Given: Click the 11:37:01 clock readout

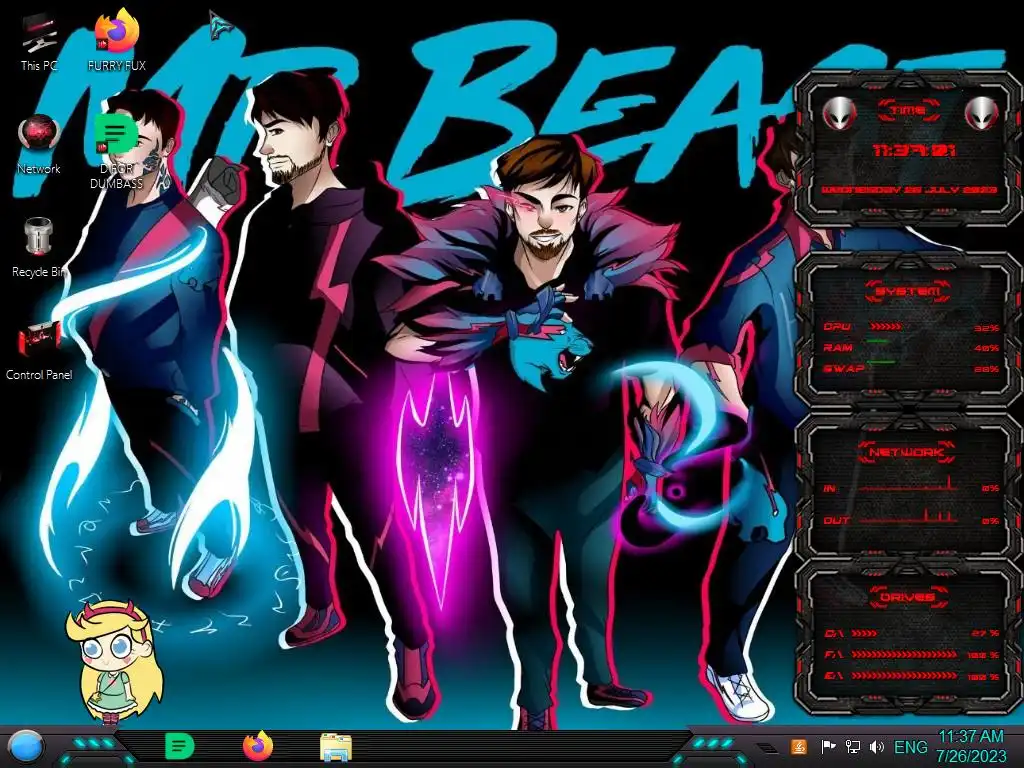Looking at the screenshot, I should [914, 151].
